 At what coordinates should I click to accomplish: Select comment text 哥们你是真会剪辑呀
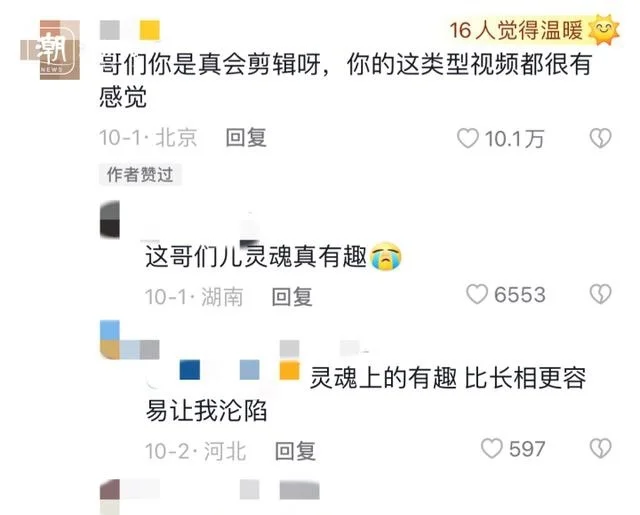point(210,64)
